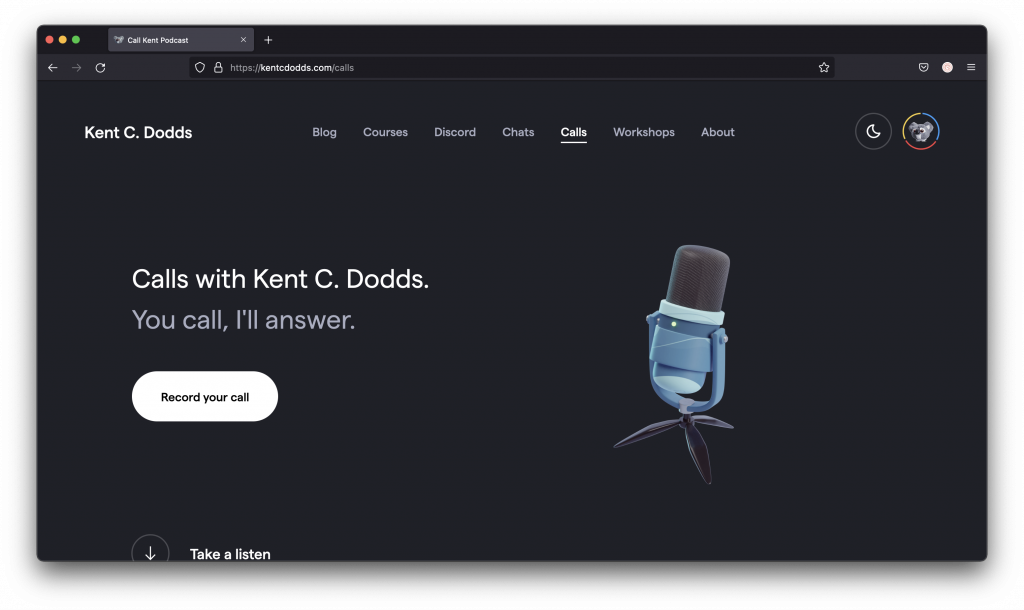Click the tracking protection shield icon
The height and width of the screenshot is (610, 1024).
(x=200, y=68)
